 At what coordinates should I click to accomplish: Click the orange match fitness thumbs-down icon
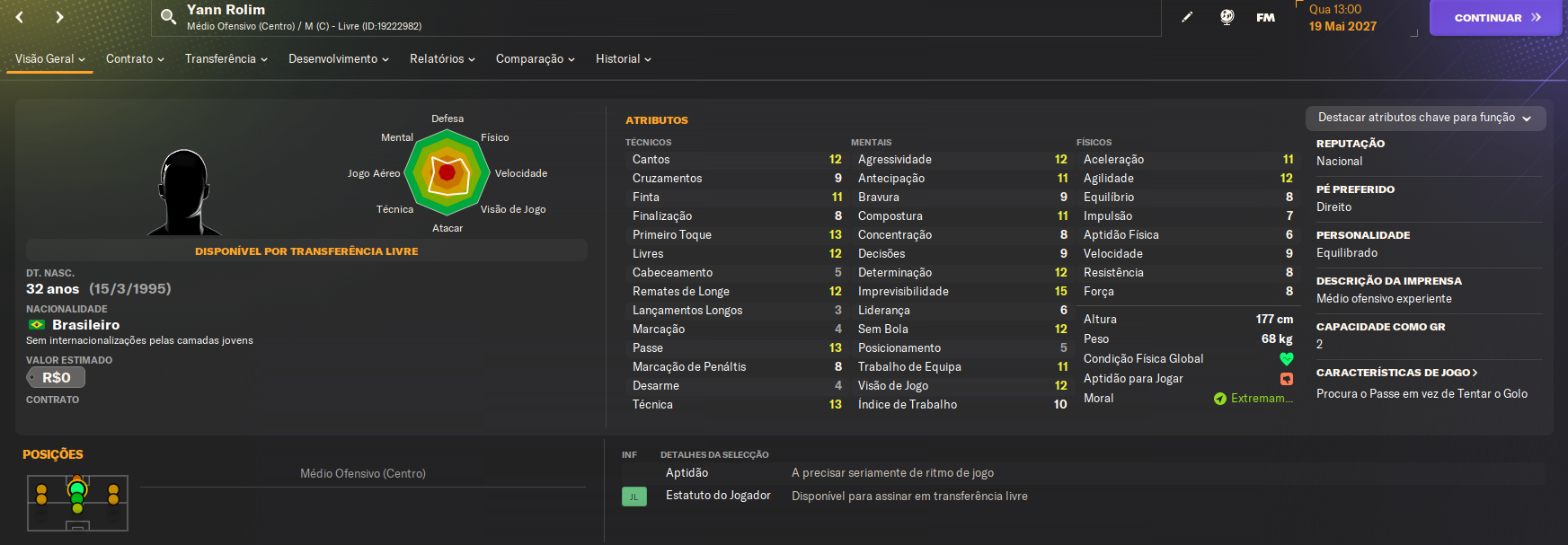1287,379
